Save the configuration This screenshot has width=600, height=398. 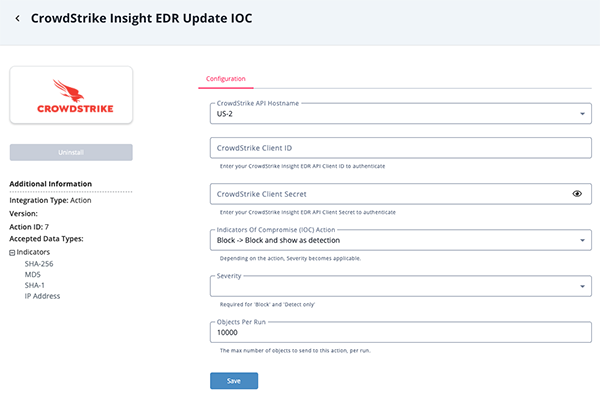tap(234, 381)
